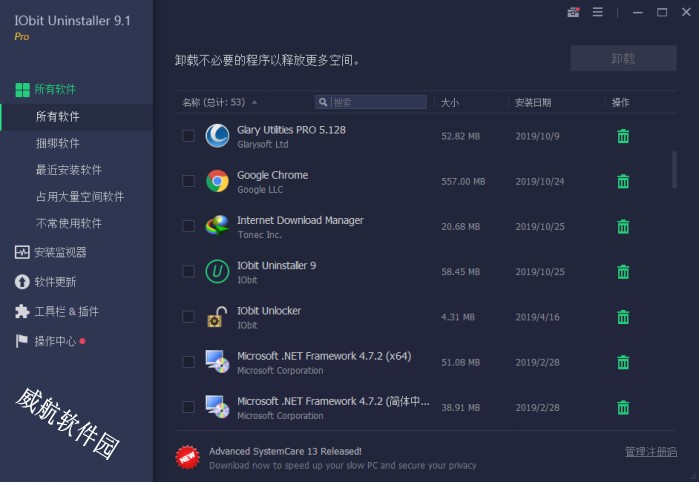Click .NET Framework 4.7.2 (x64) installer icon
Screen dimensions: 699x482
[217, 362]
